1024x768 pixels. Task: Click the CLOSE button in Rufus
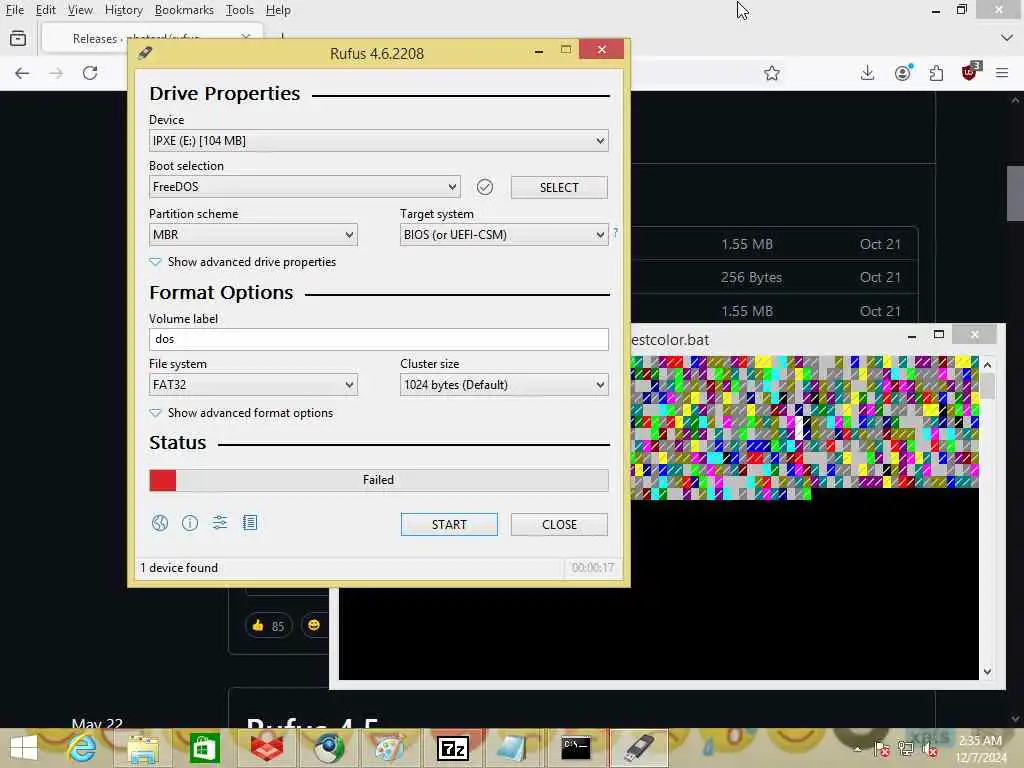(559, 524)
